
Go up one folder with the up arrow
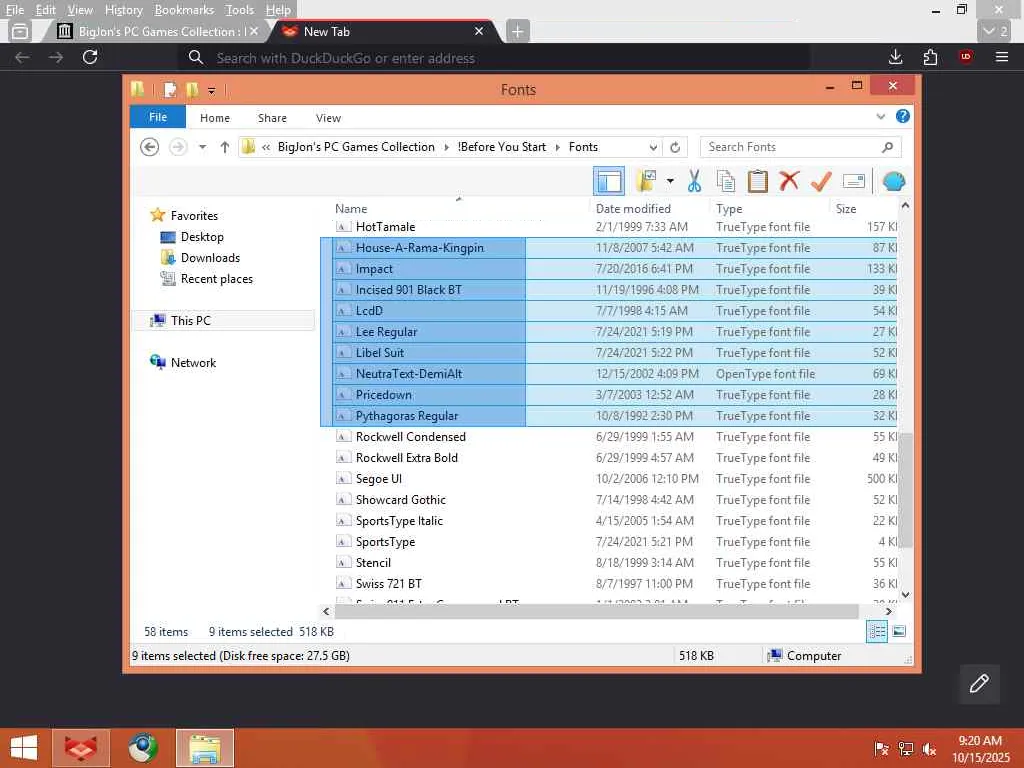click(225, 147)
